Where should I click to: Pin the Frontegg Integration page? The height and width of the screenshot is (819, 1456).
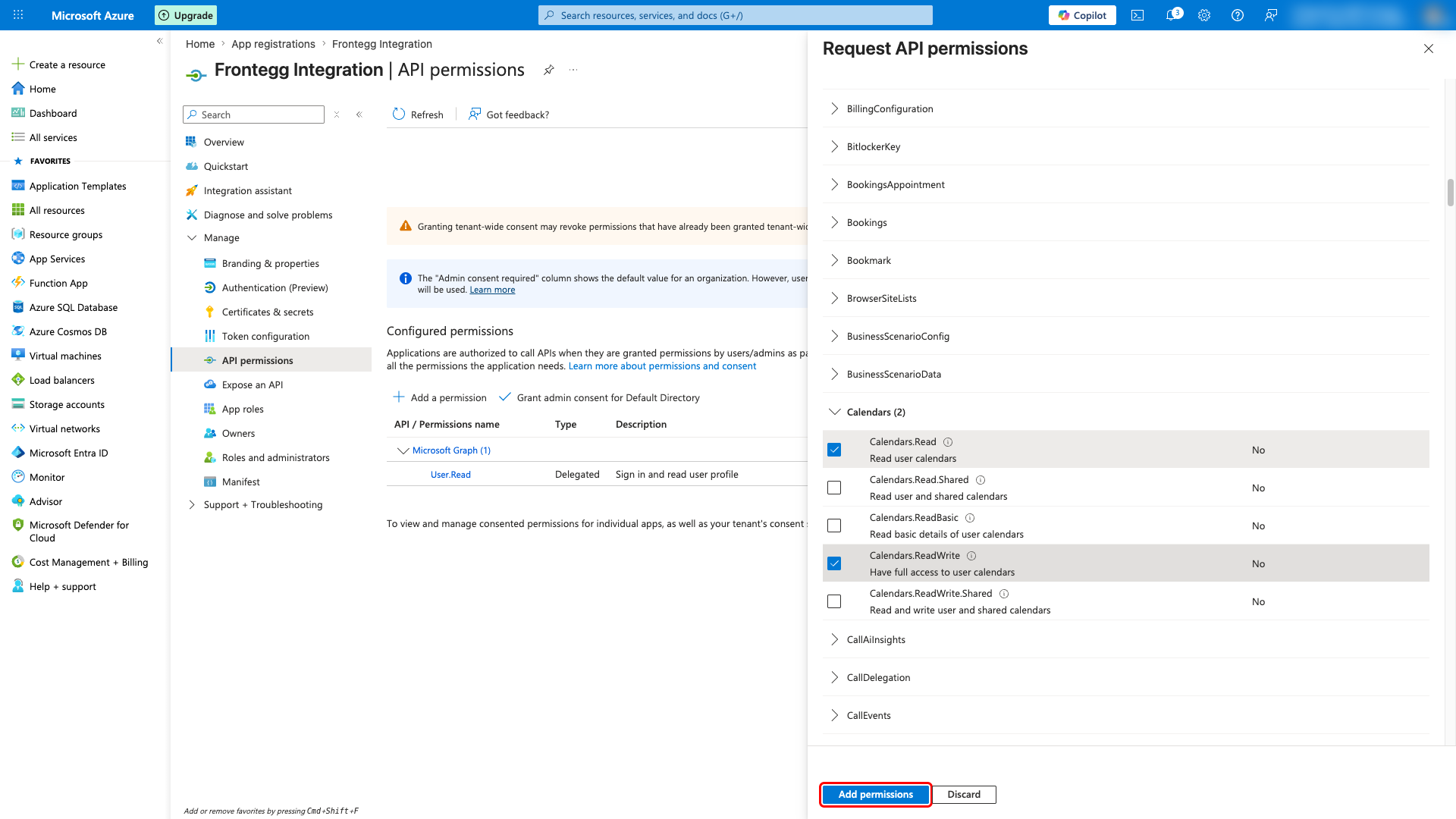click(x=549, y=70)
